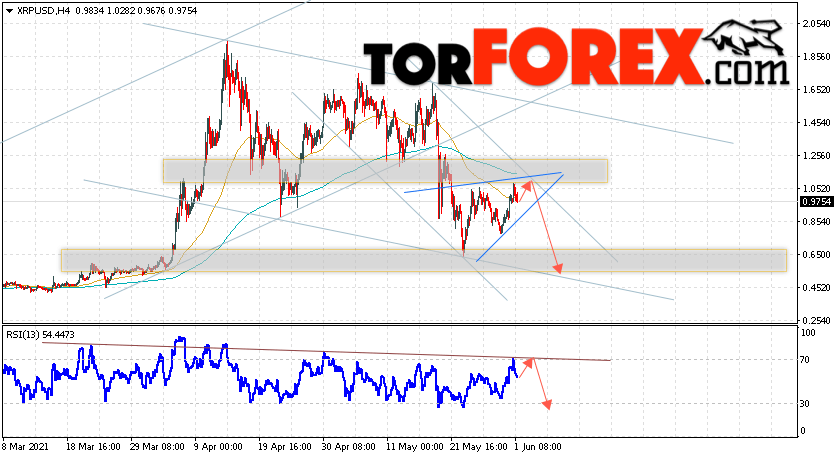
Task: Select the RSI(13) 54.4473 indicator label
Action: [x=41, y=335]
